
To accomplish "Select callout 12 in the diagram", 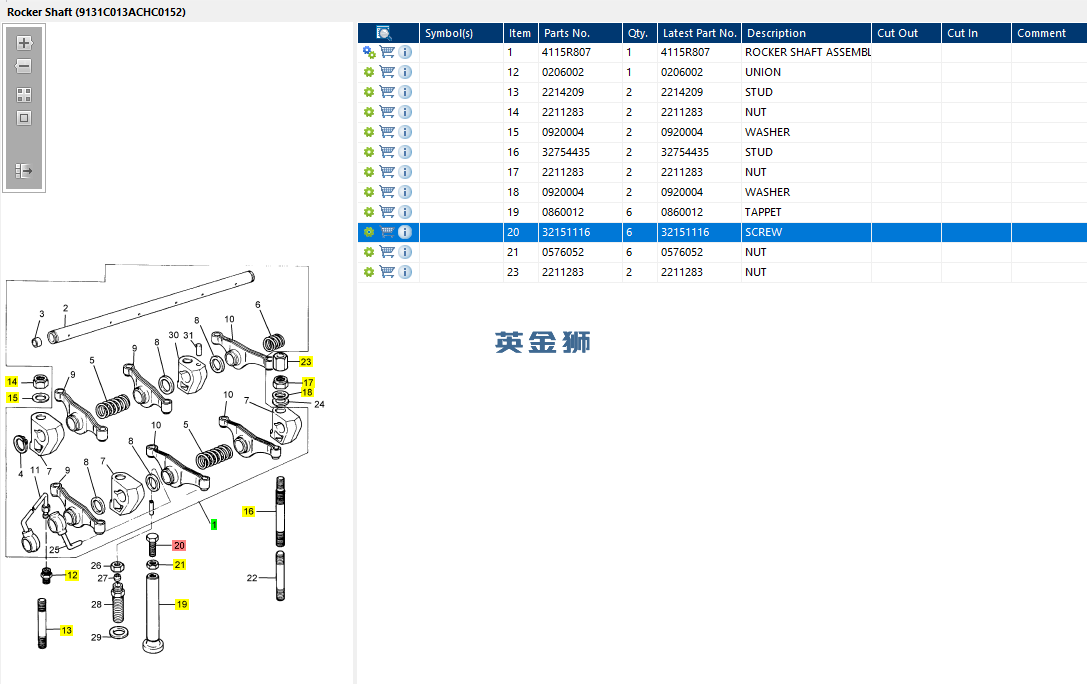I will click(72, 575).
